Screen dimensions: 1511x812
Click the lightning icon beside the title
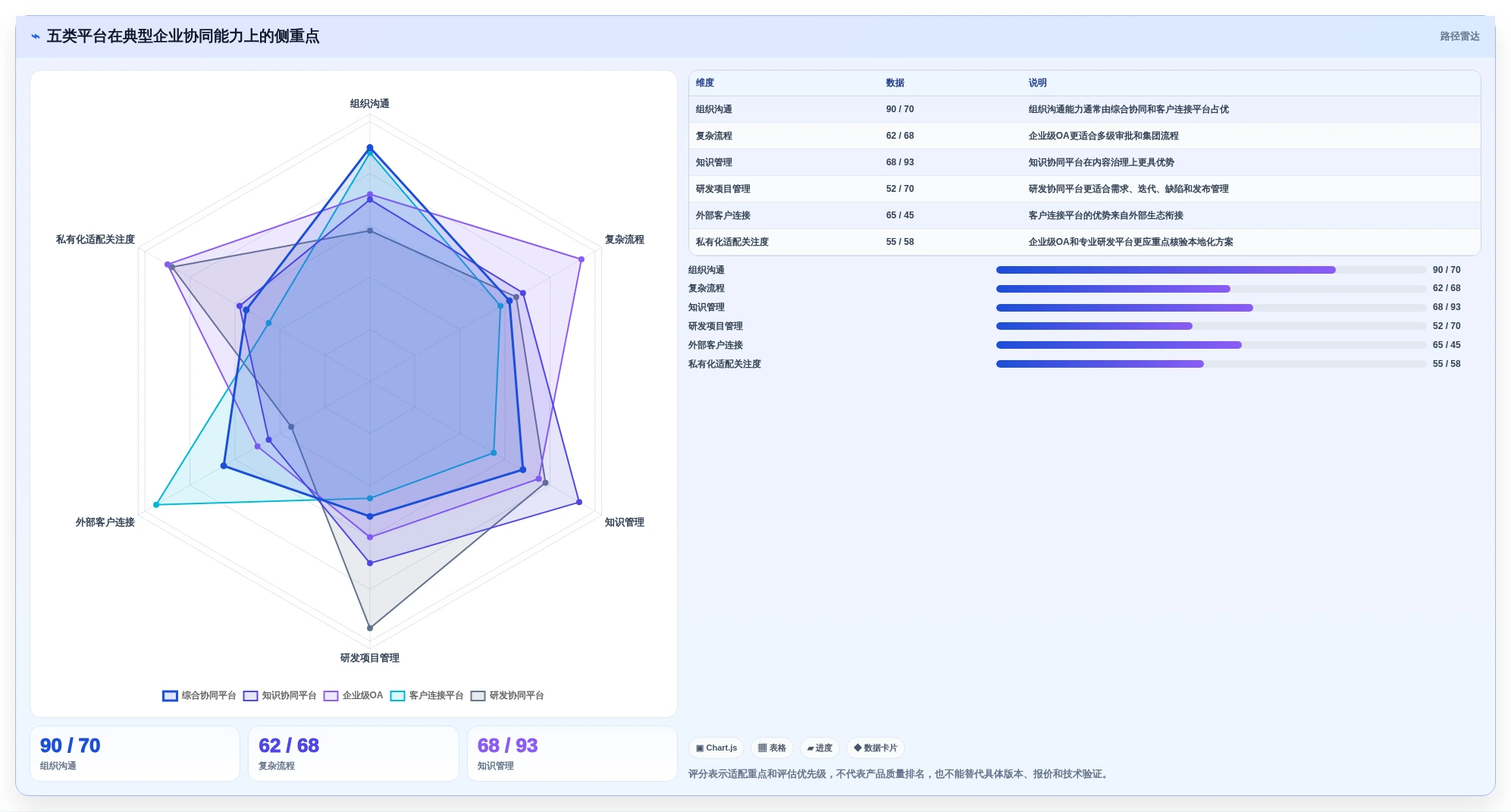tap(36, 36)
